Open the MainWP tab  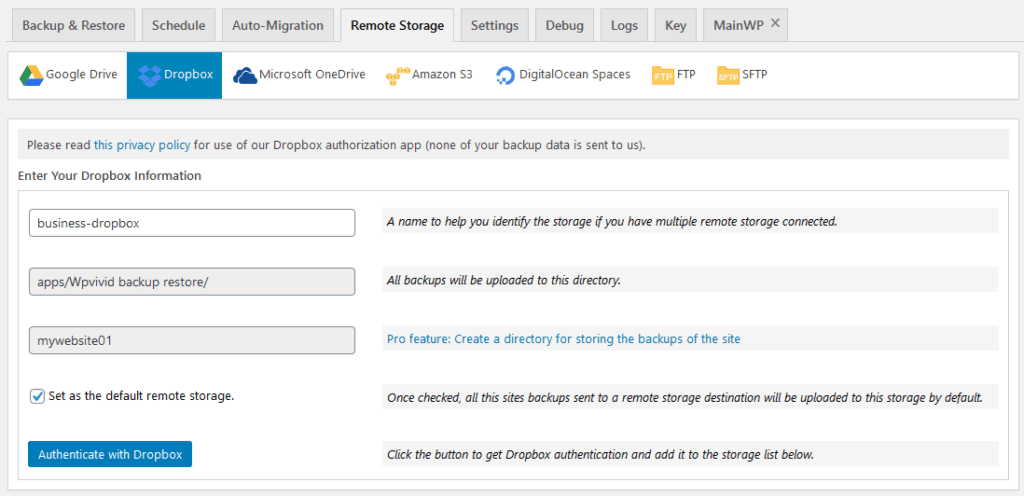tap(738, 25)
